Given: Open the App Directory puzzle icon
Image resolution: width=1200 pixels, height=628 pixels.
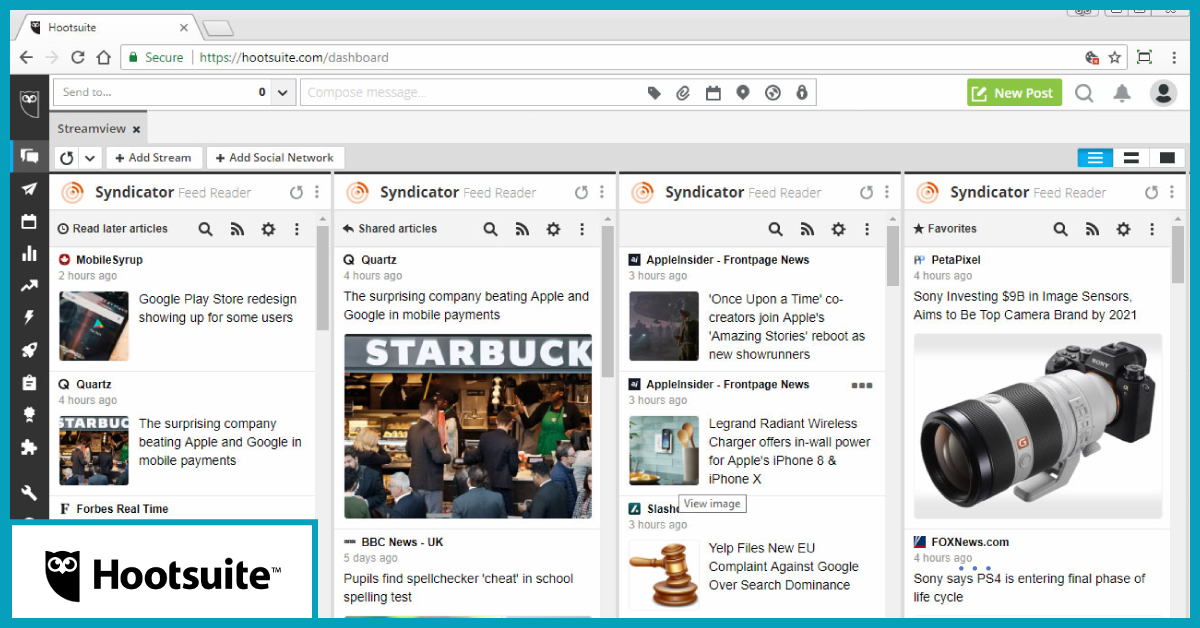Looking at the screenshot, I should (29, 446).
